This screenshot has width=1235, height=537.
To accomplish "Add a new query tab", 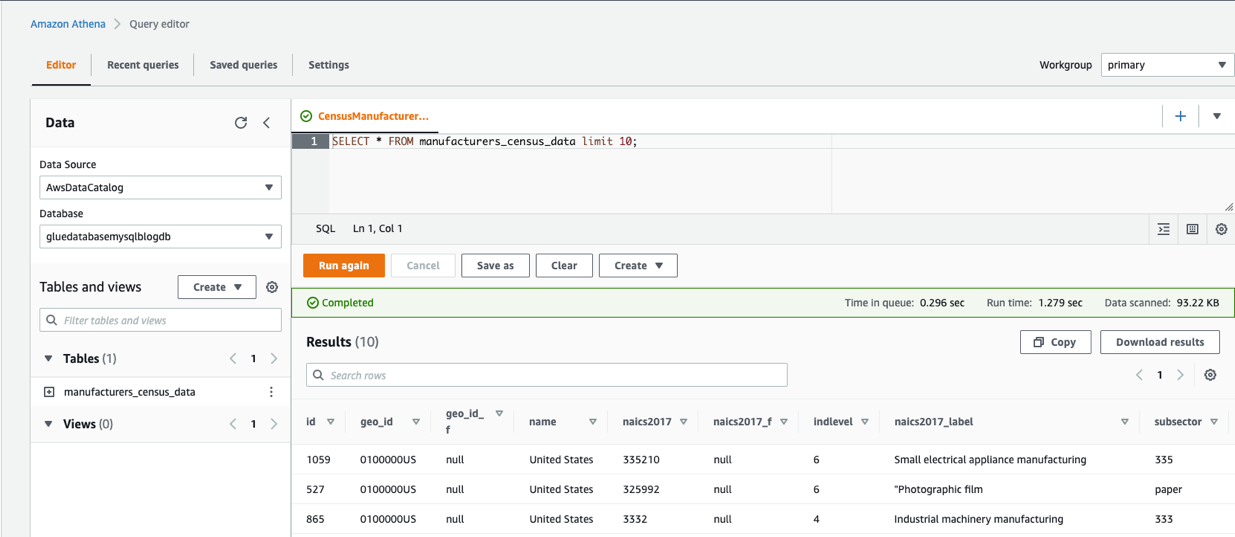I will point(1180,116).
